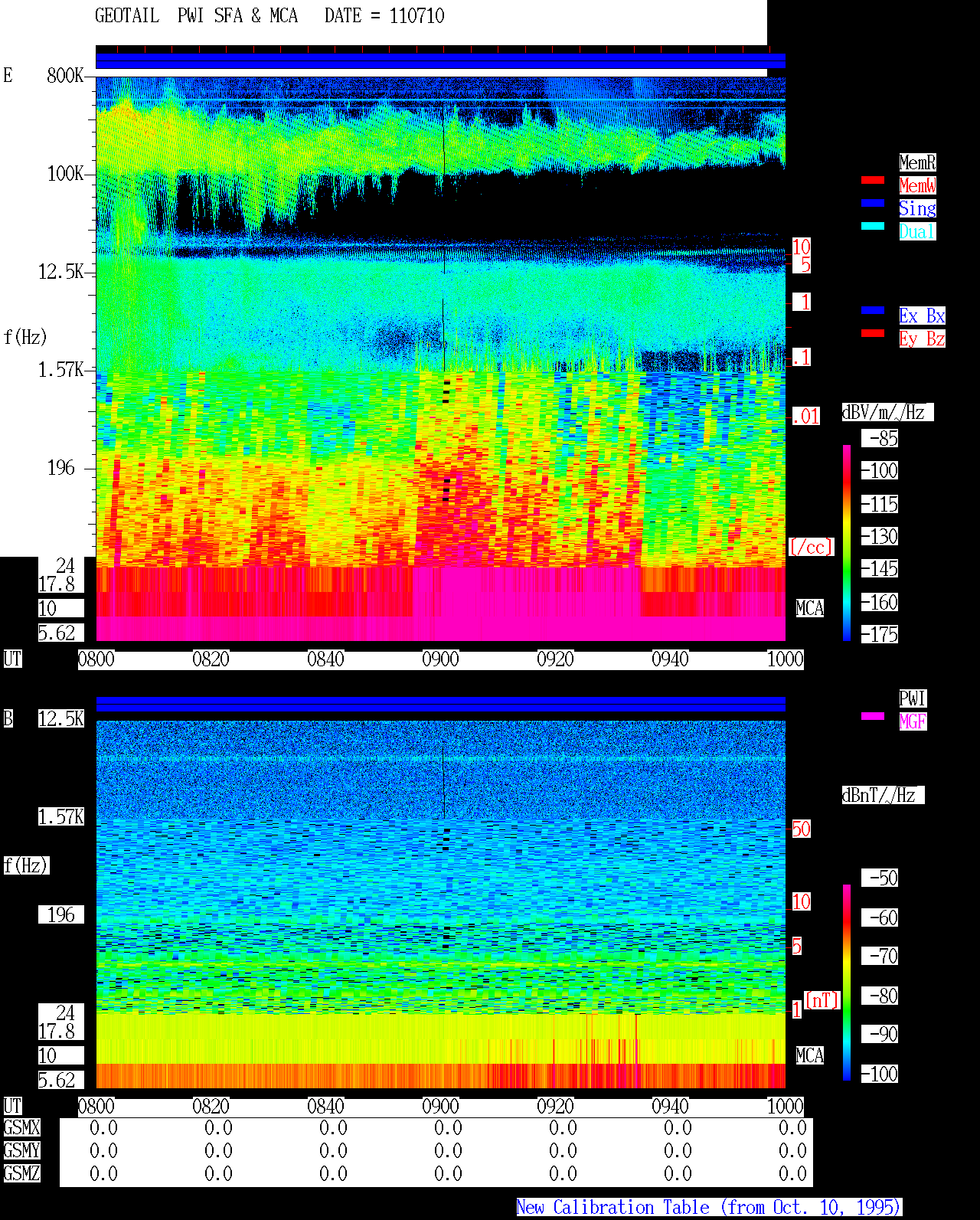The image size is (980, 1220).
Task: Click the GSMX value under 0800
Action: coord(103,1127)
